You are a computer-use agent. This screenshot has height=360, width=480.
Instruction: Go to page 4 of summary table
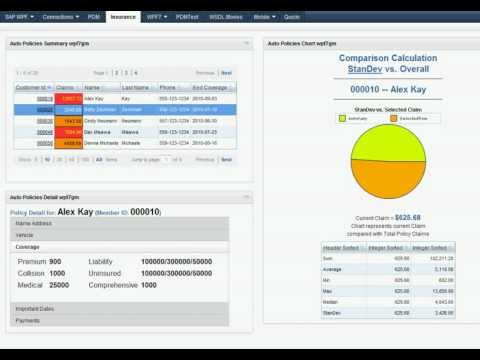(136, 73)
